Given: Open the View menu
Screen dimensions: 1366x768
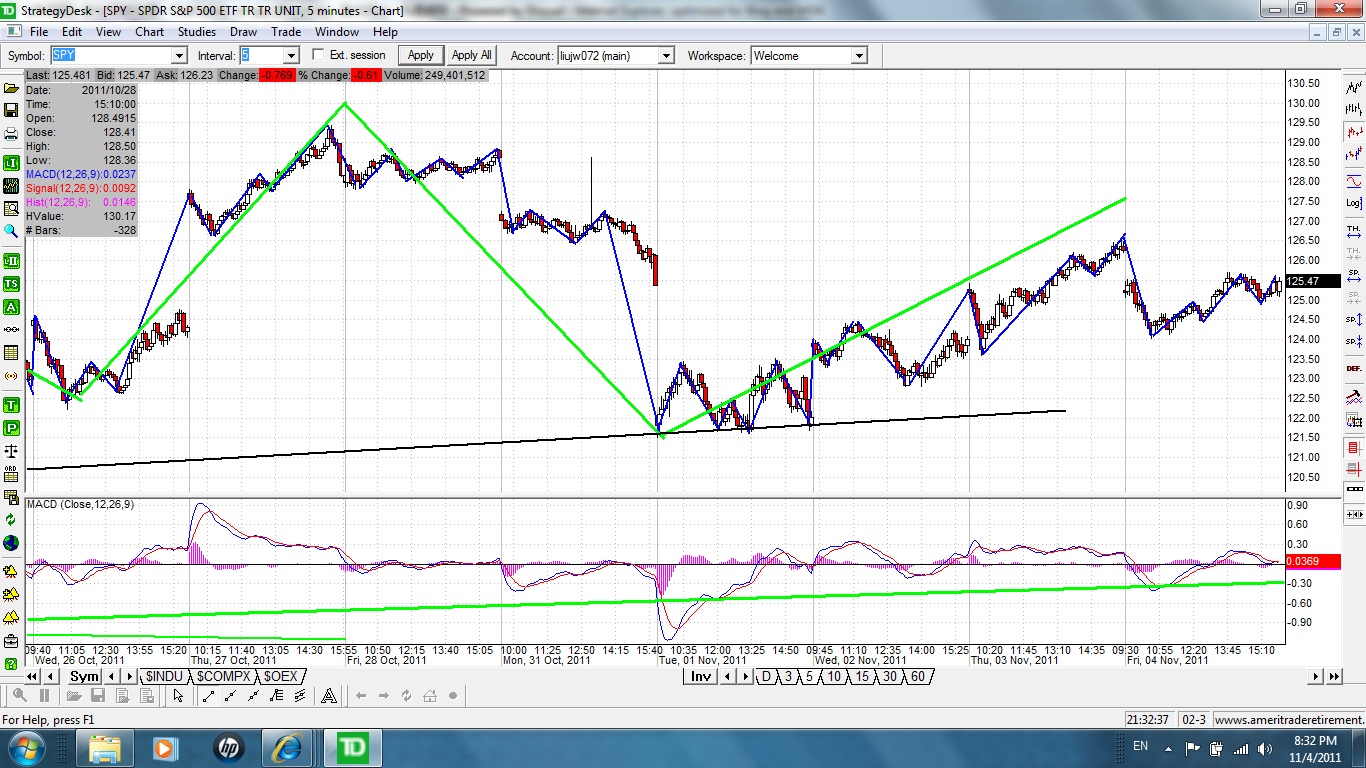Looking at the screenshot, I should pyautogui.click(x=109, y=32).
